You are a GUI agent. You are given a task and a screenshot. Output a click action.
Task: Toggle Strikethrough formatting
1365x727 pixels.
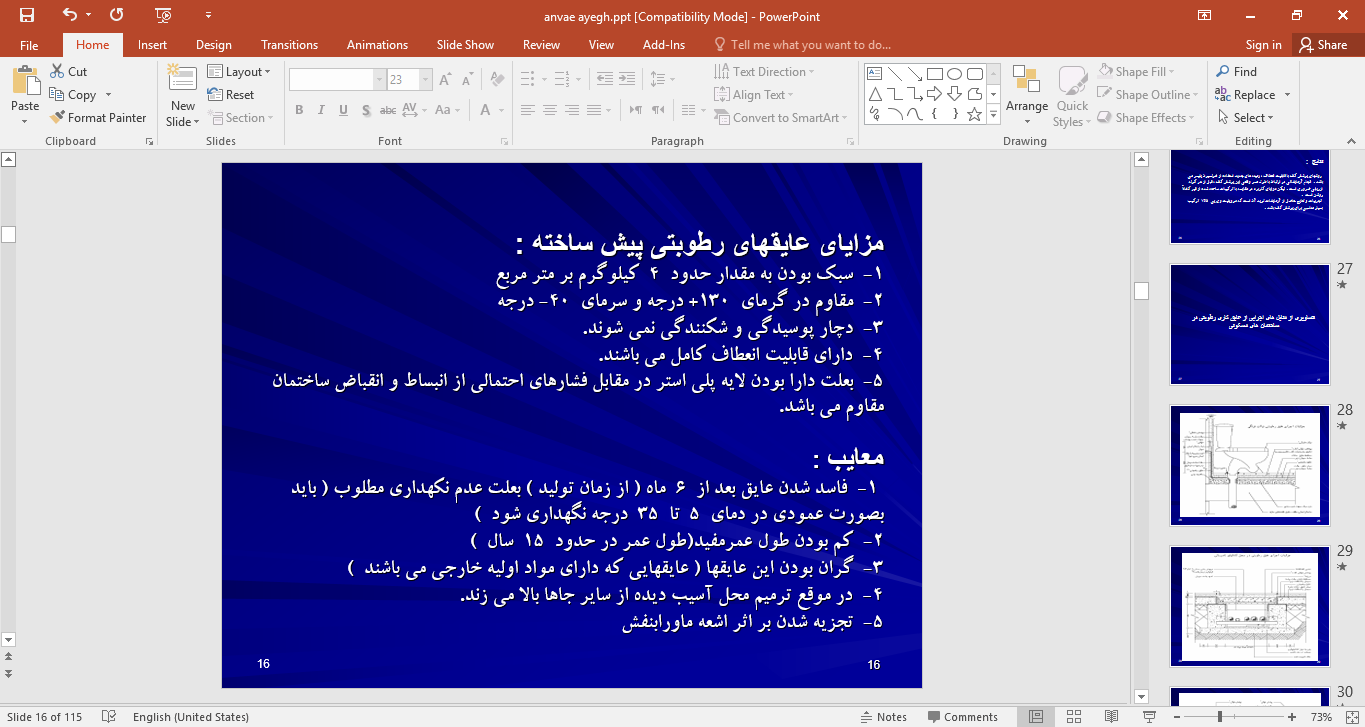tap(389, 110)
